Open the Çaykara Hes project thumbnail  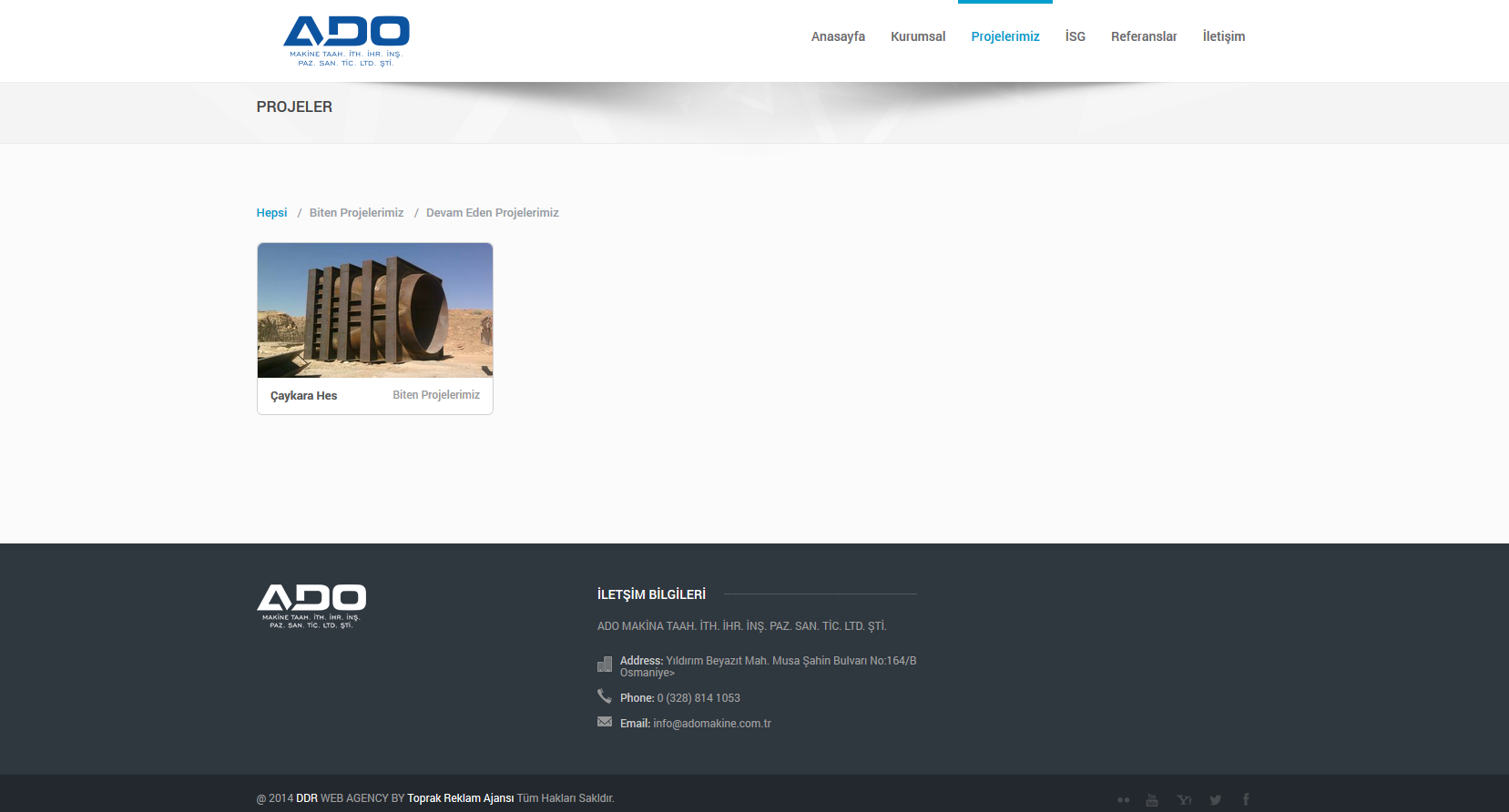(375, 310)
